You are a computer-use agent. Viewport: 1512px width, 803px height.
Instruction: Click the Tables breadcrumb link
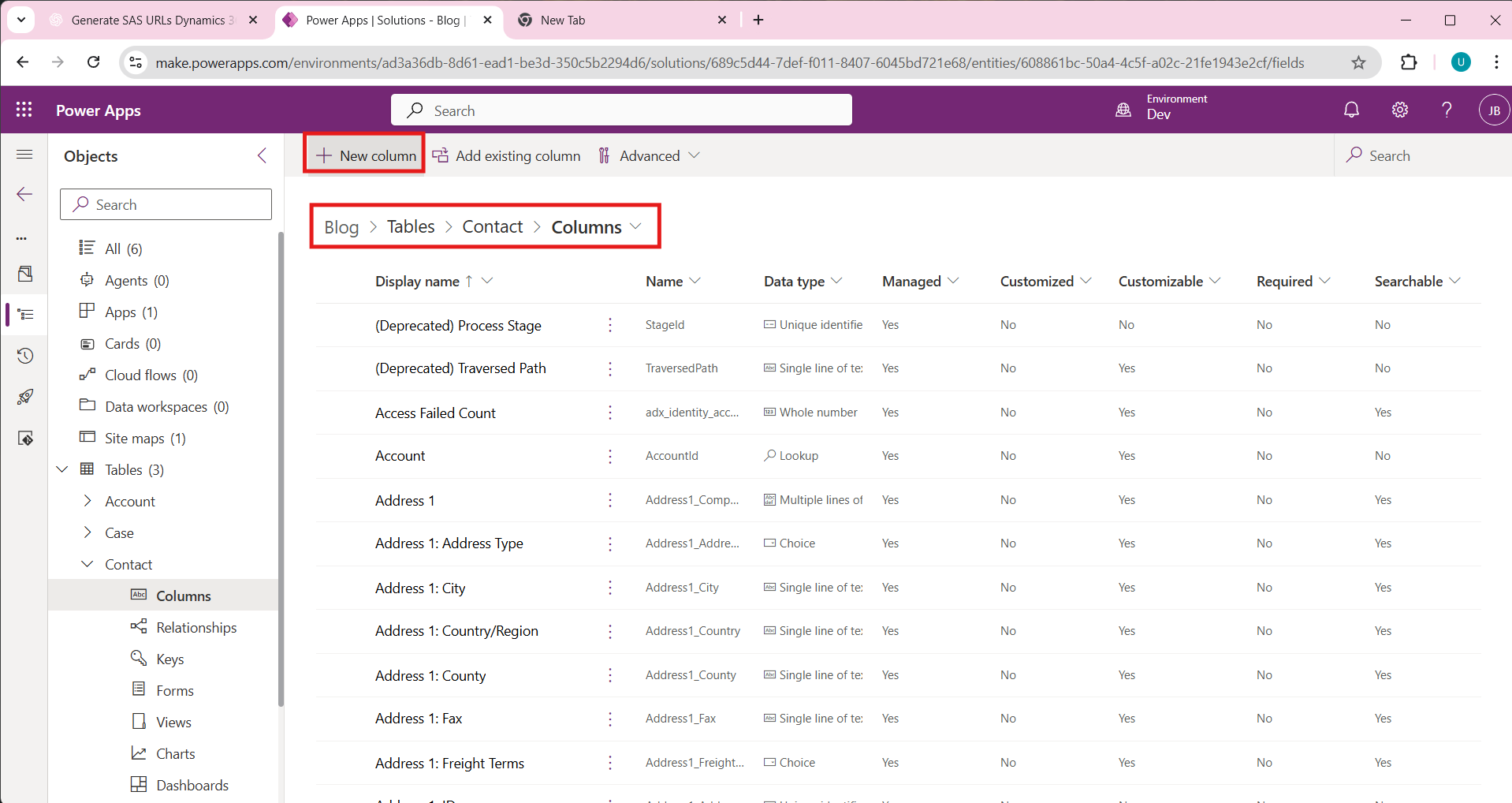pyautogui.click(x=411, y=227)
